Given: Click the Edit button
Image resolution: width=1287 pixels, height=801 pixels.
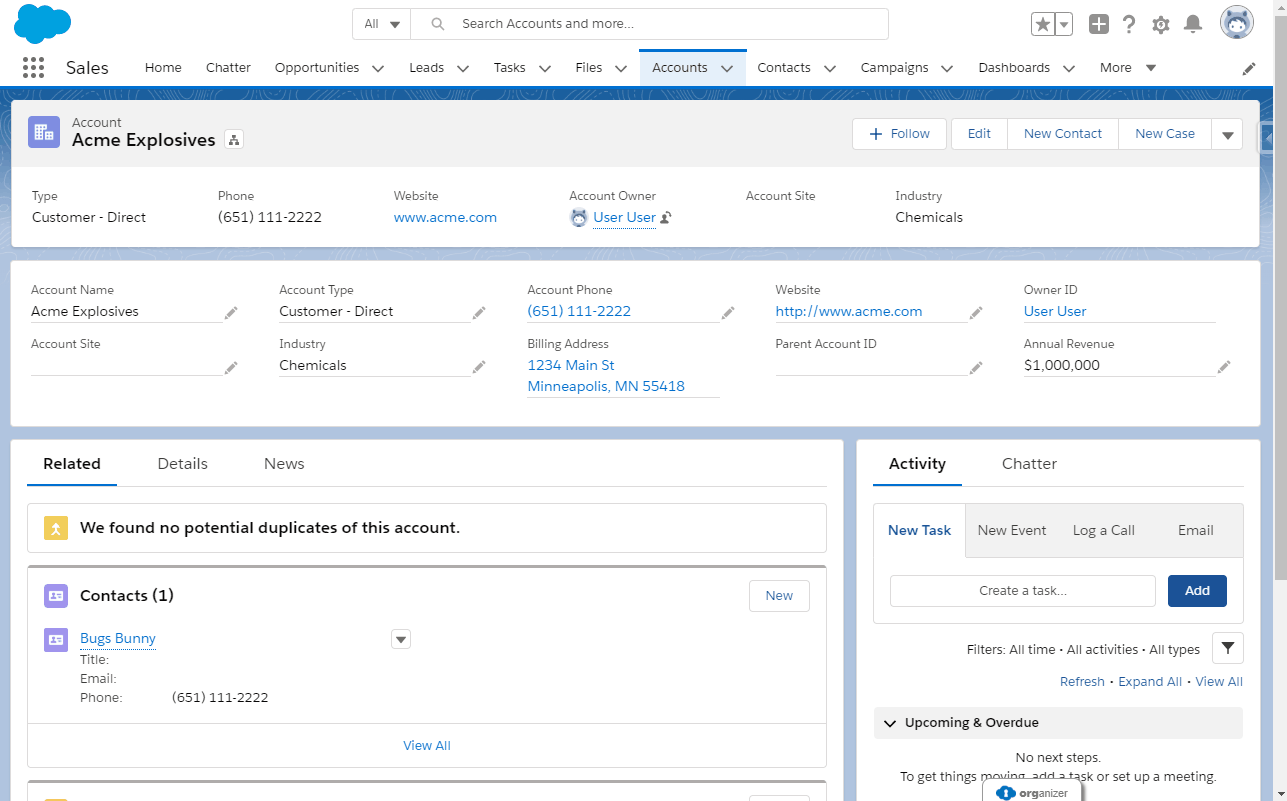Looking at the screenshot, I should [979, 134].
